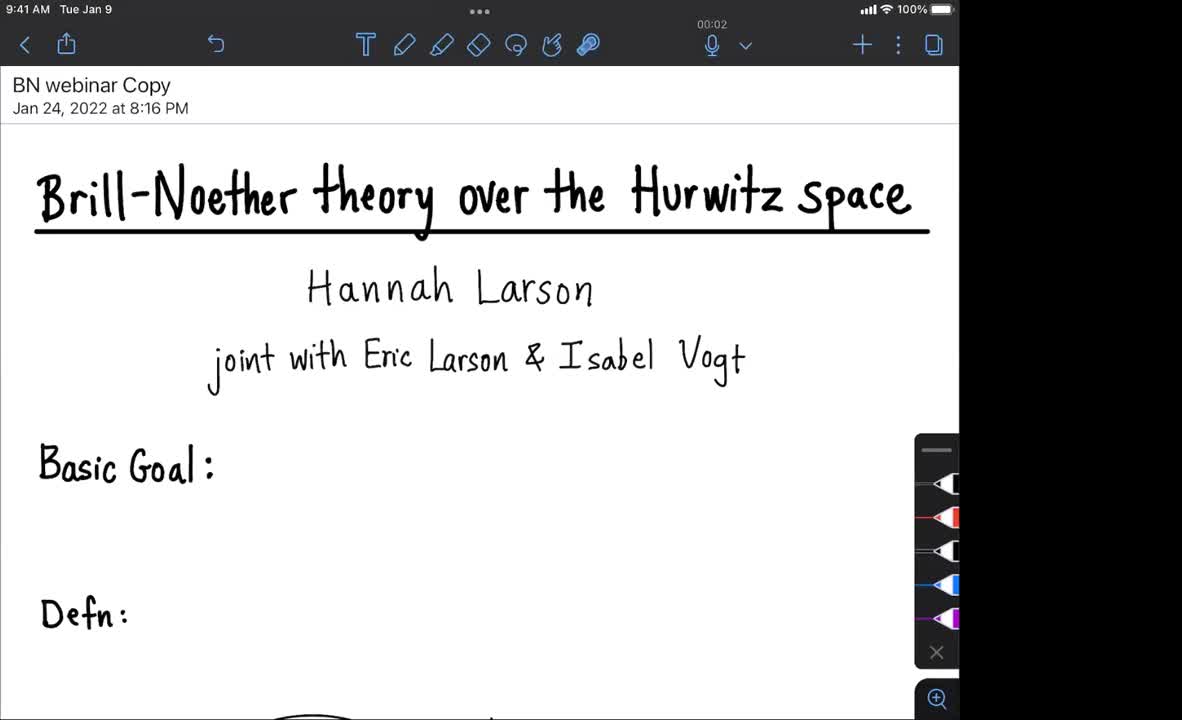Open the three-dot more options menu
The image size is (1182, 720).
(898, 45)
